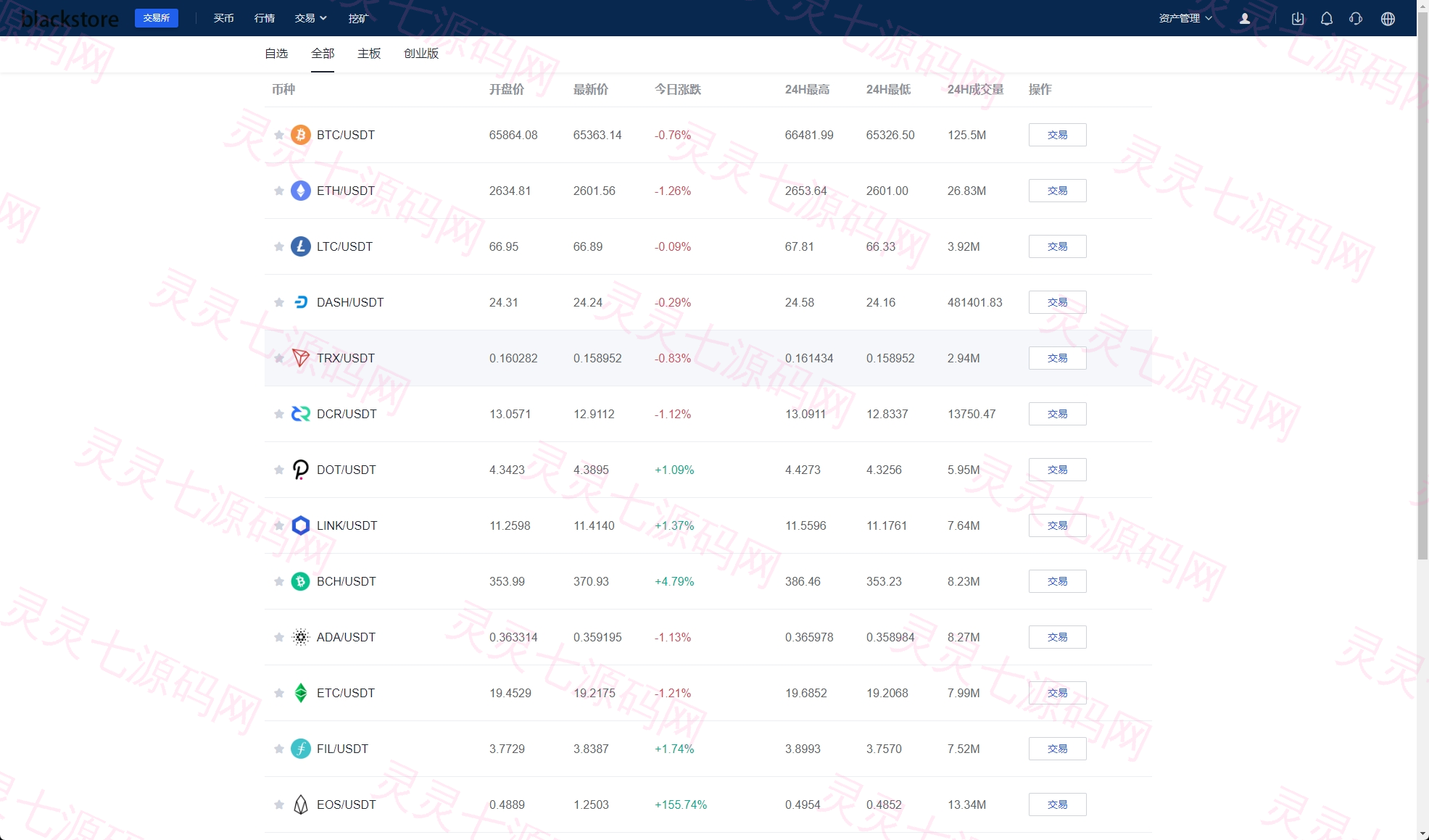Click the 今日涨跌 column header
Viewport: 1429px width, 840px height.
tap(678, 90)
